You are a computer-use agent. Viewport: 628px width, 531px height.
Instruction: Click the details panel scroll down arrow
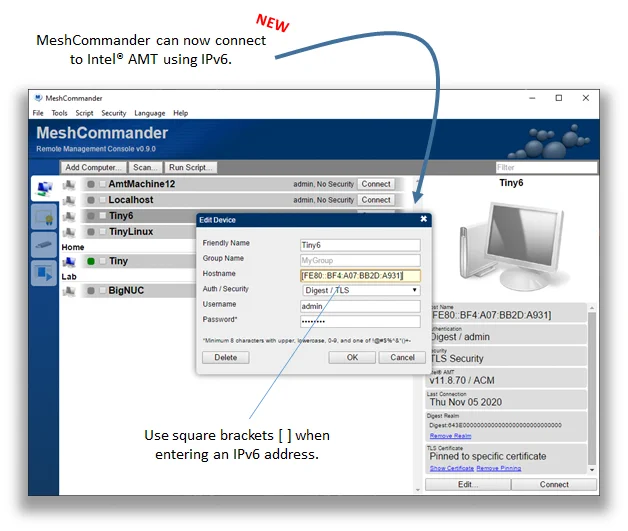tap(592, 470)
